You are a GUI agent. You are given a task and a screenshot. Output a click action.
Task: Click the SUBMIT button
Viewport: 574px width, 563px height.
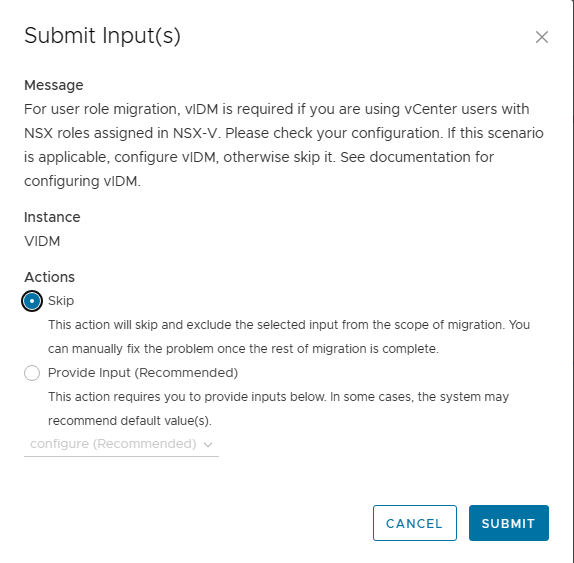508,523
